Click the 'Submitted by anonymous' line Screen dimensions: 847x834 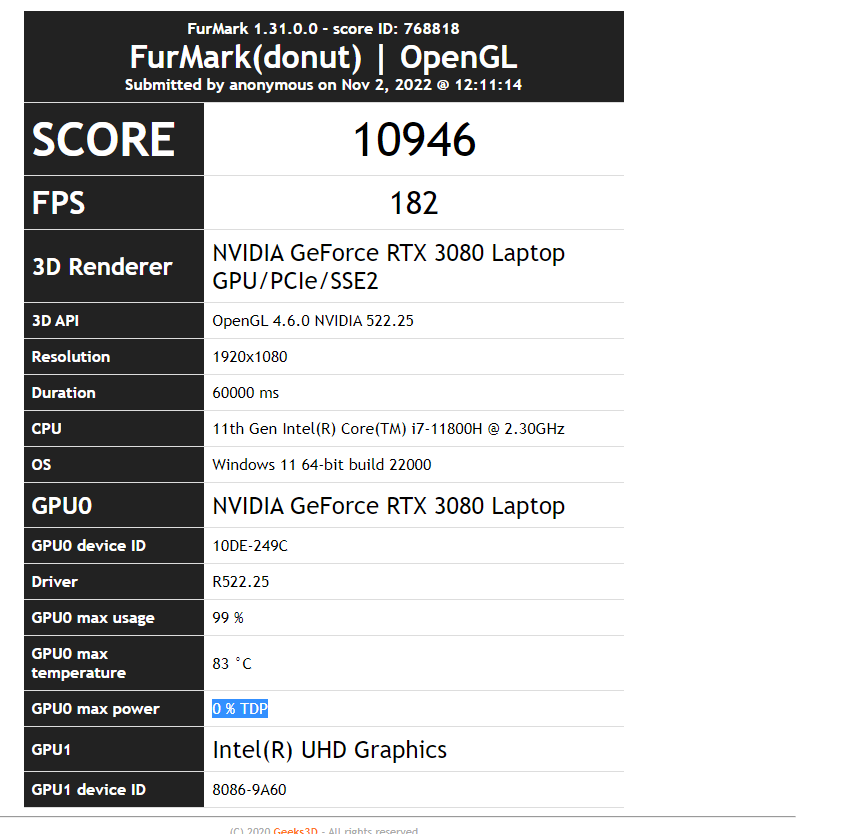tap(323, 85)
